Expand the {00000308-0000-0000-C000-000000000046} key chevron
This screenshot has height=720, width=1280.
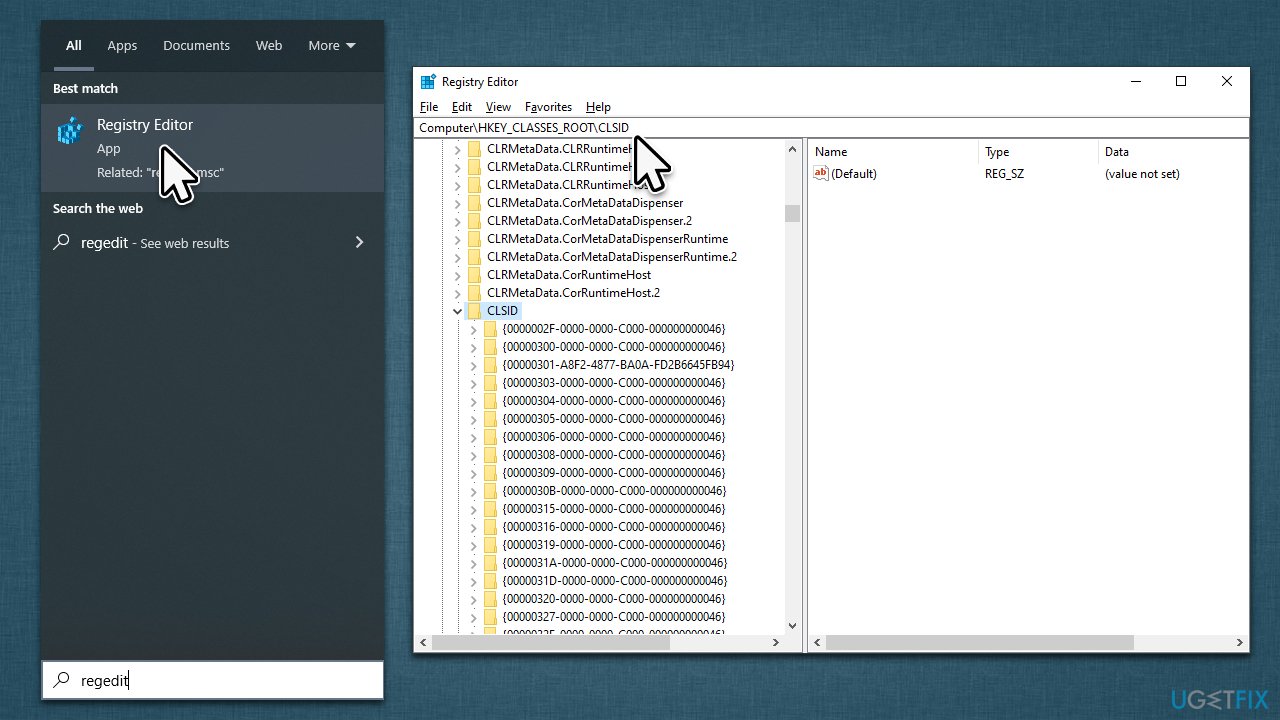coord(474,455)
